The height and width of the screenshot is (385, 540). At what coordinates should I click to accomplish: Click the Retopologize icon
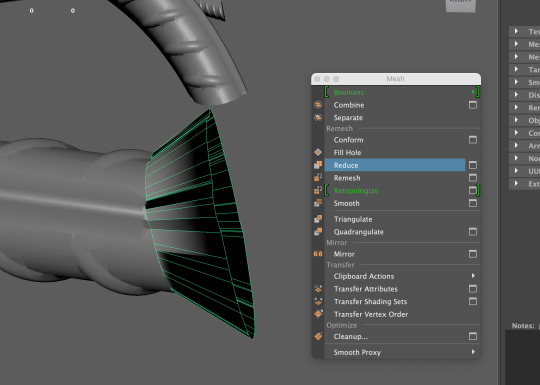[x=318, y=190]
